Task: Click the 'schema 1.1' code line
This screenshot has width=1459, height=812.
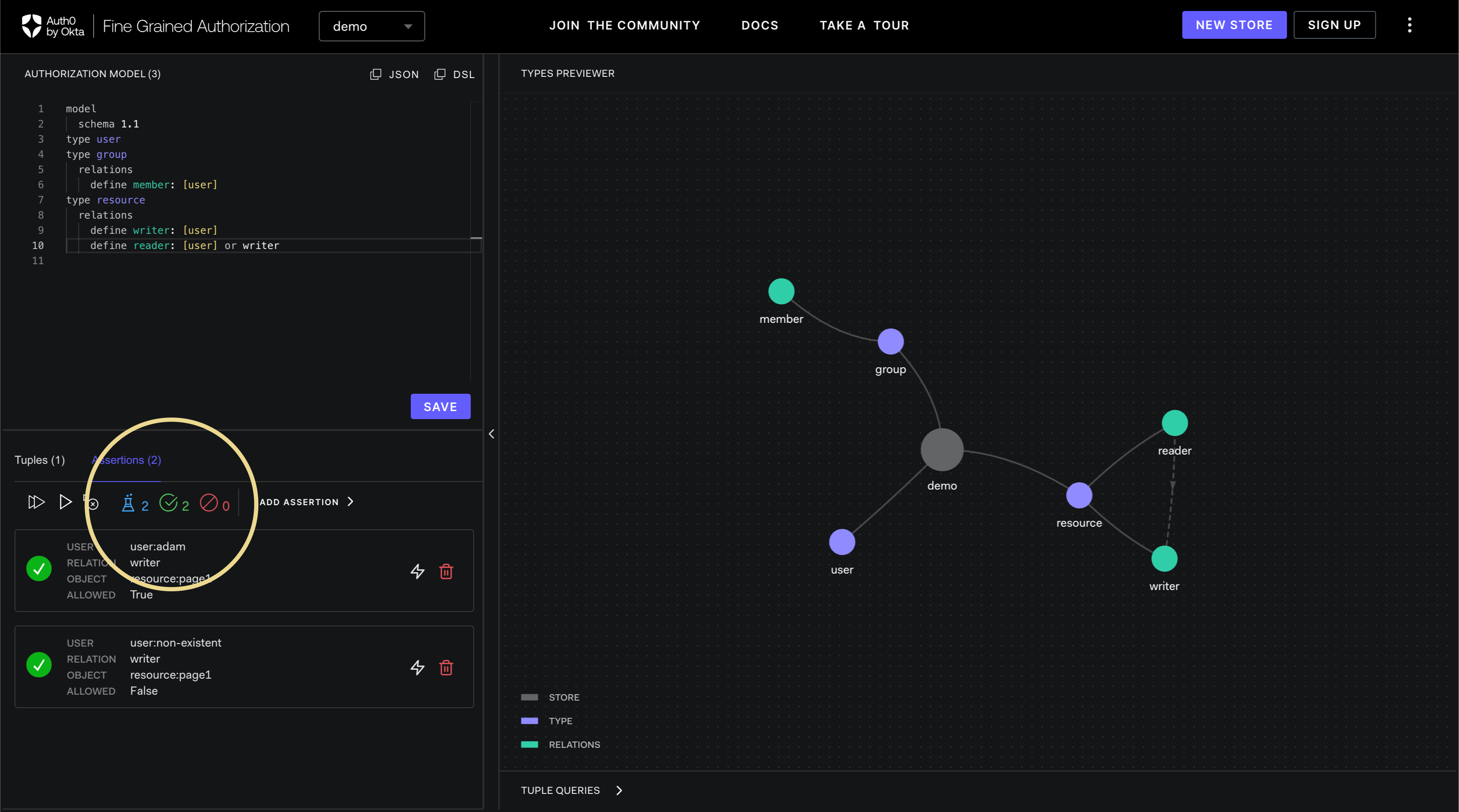Action: (108, 123)
